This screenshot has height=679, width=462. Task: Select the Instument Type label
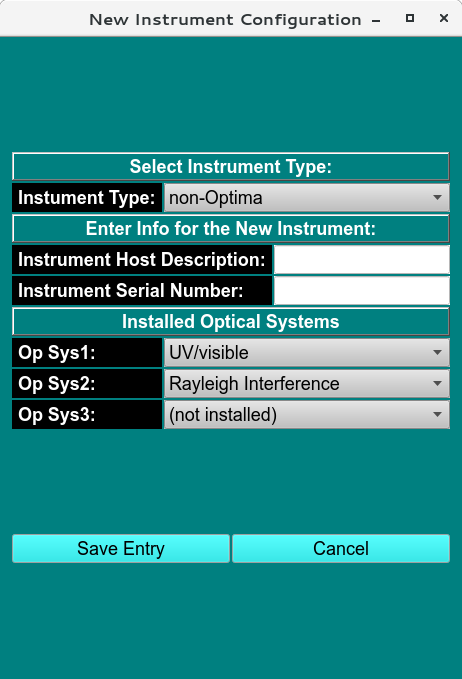(87, 198)
